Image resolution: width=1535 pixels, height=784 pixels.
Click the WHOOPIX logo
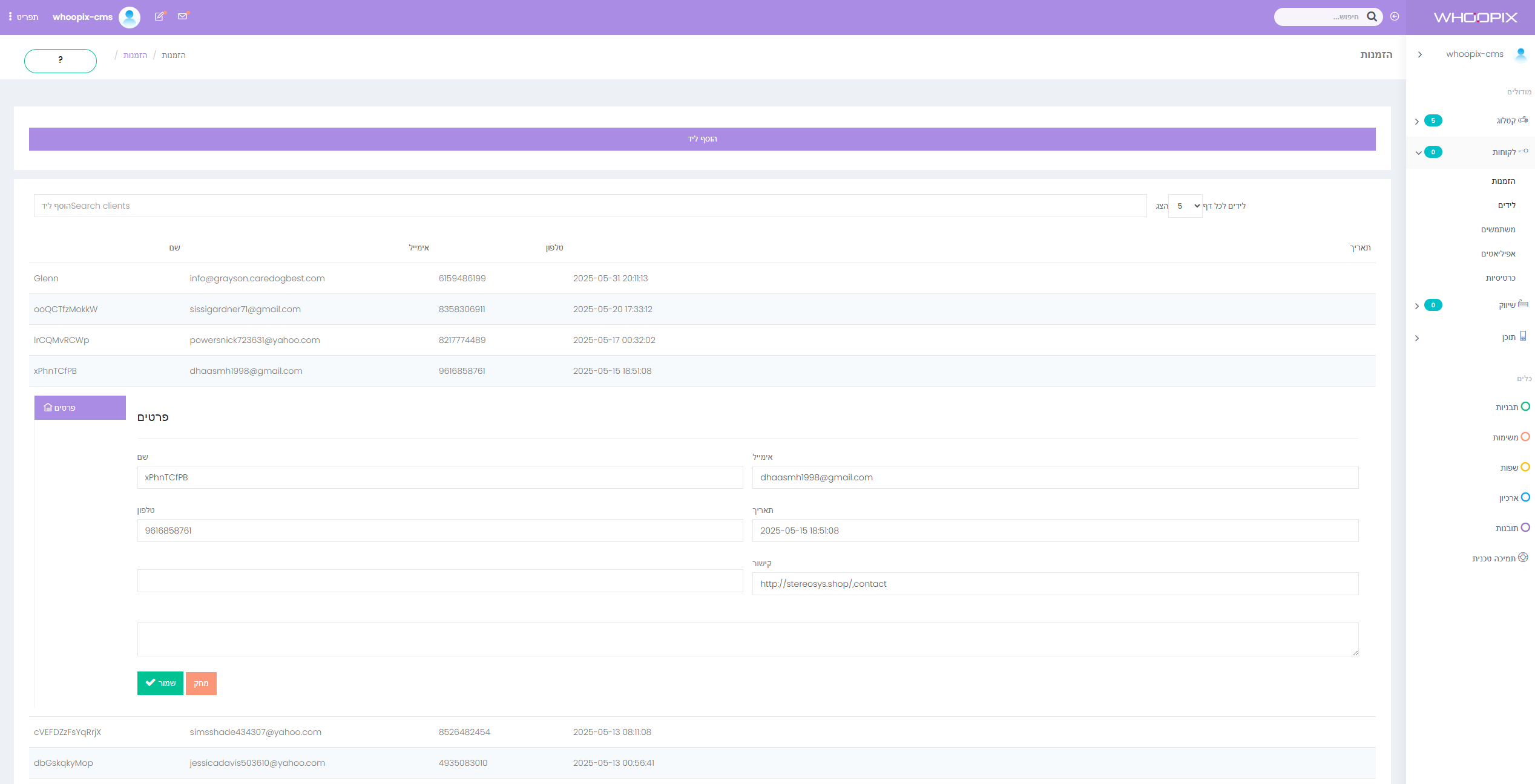pyautogui.click(x=1475, y=18)
